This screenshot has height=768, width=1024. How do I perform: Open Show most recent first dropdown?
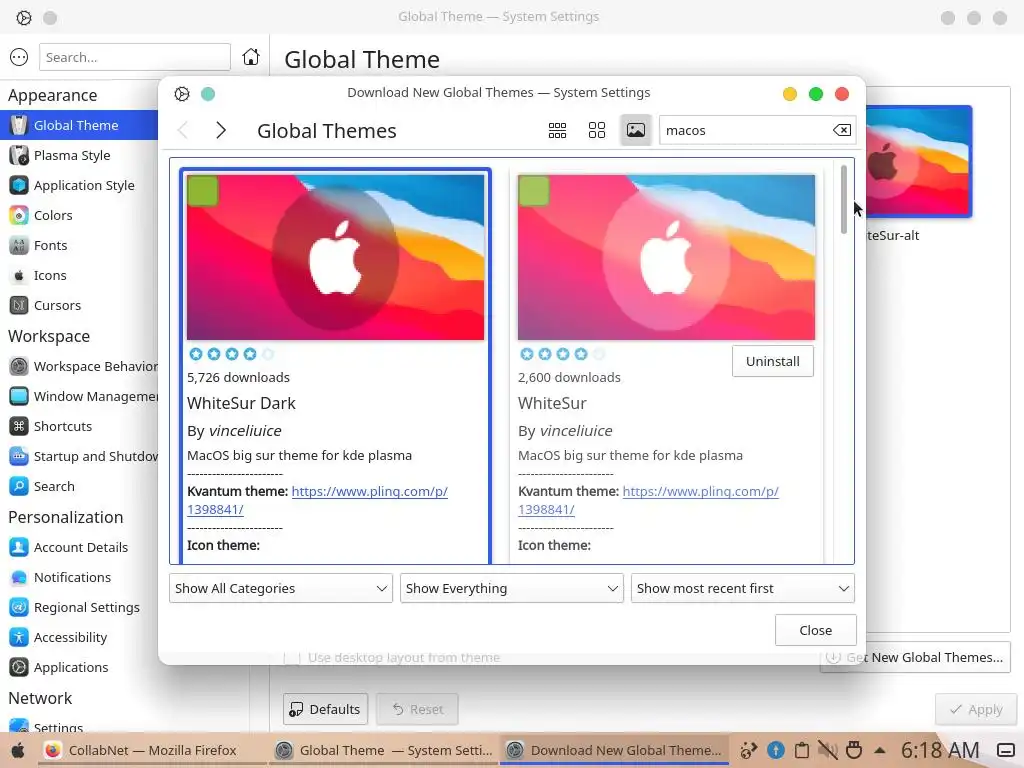[x=743, y=588]
